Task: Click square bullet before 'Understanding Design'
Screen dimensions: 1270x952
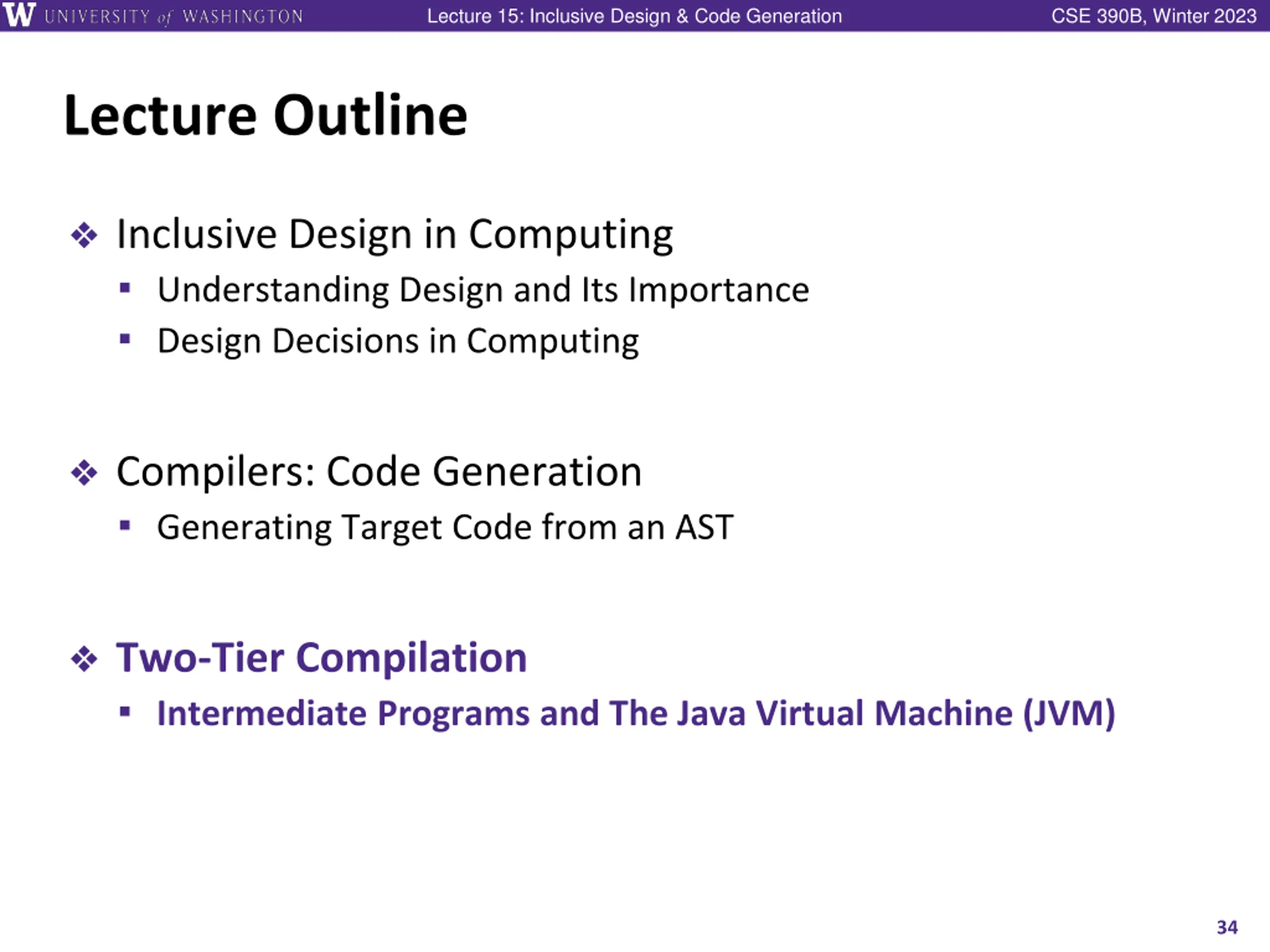Action: coord(125,288)
